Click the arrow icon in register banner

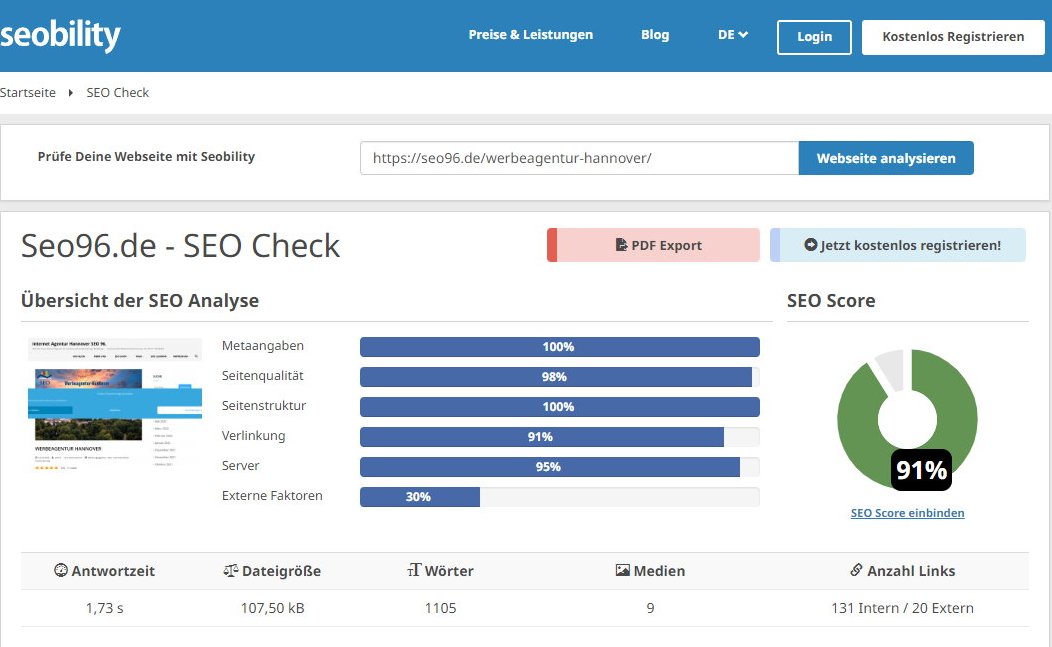(811, 245)
